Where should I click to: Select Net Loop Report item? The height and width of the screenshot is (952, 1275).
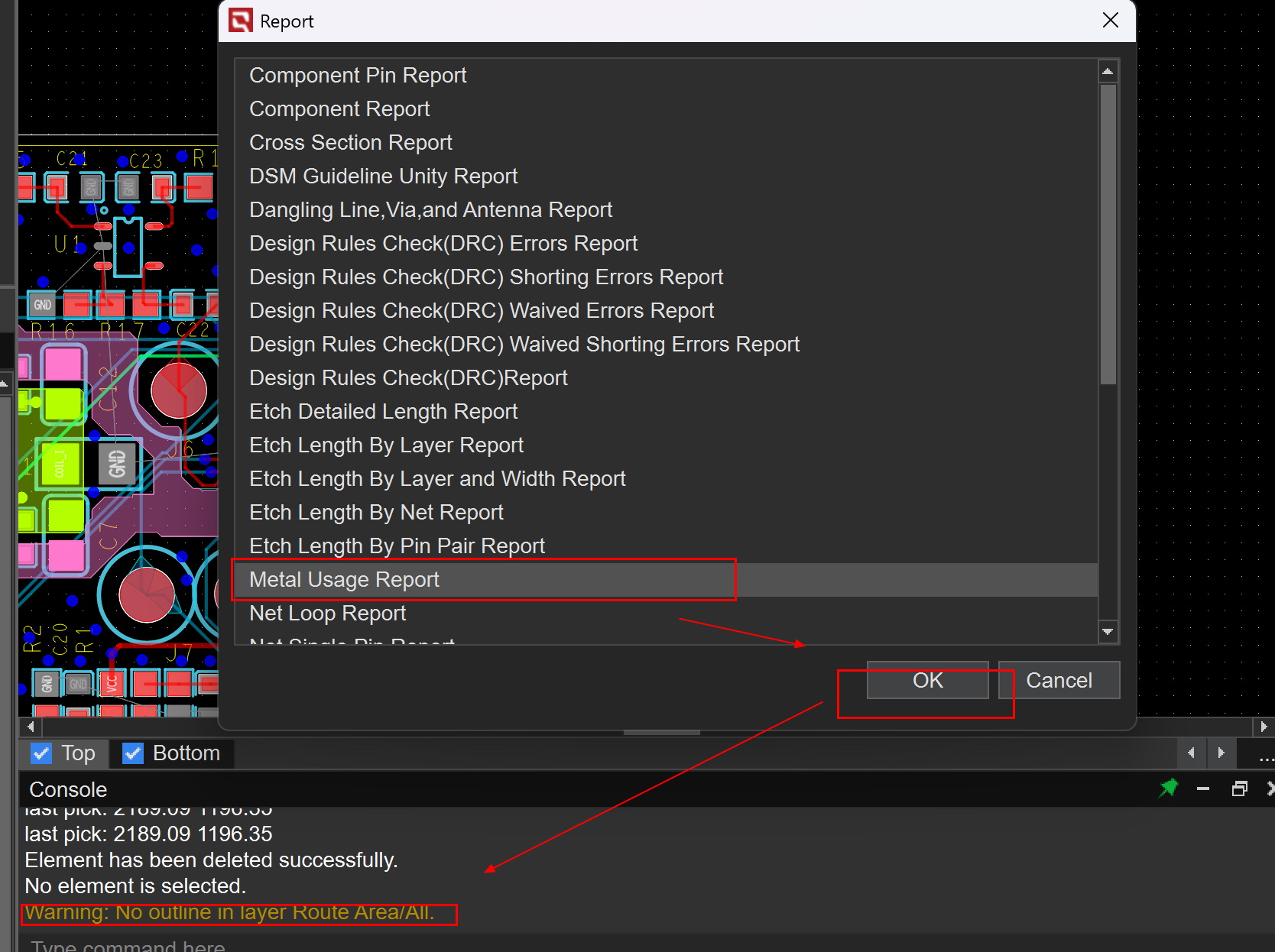coord(327,614)
